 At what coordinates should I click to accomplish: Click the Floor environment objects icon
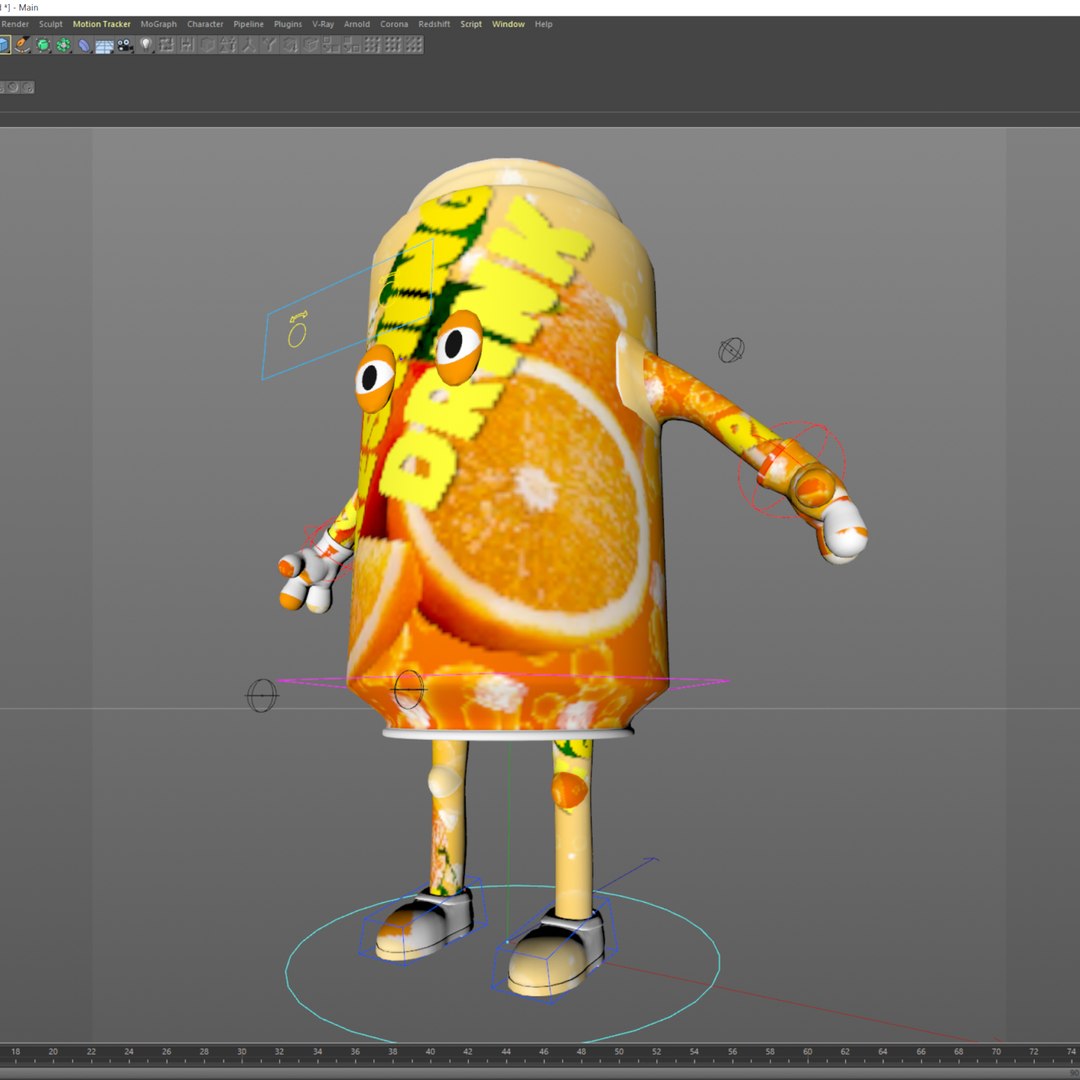[x=105, y=45]
